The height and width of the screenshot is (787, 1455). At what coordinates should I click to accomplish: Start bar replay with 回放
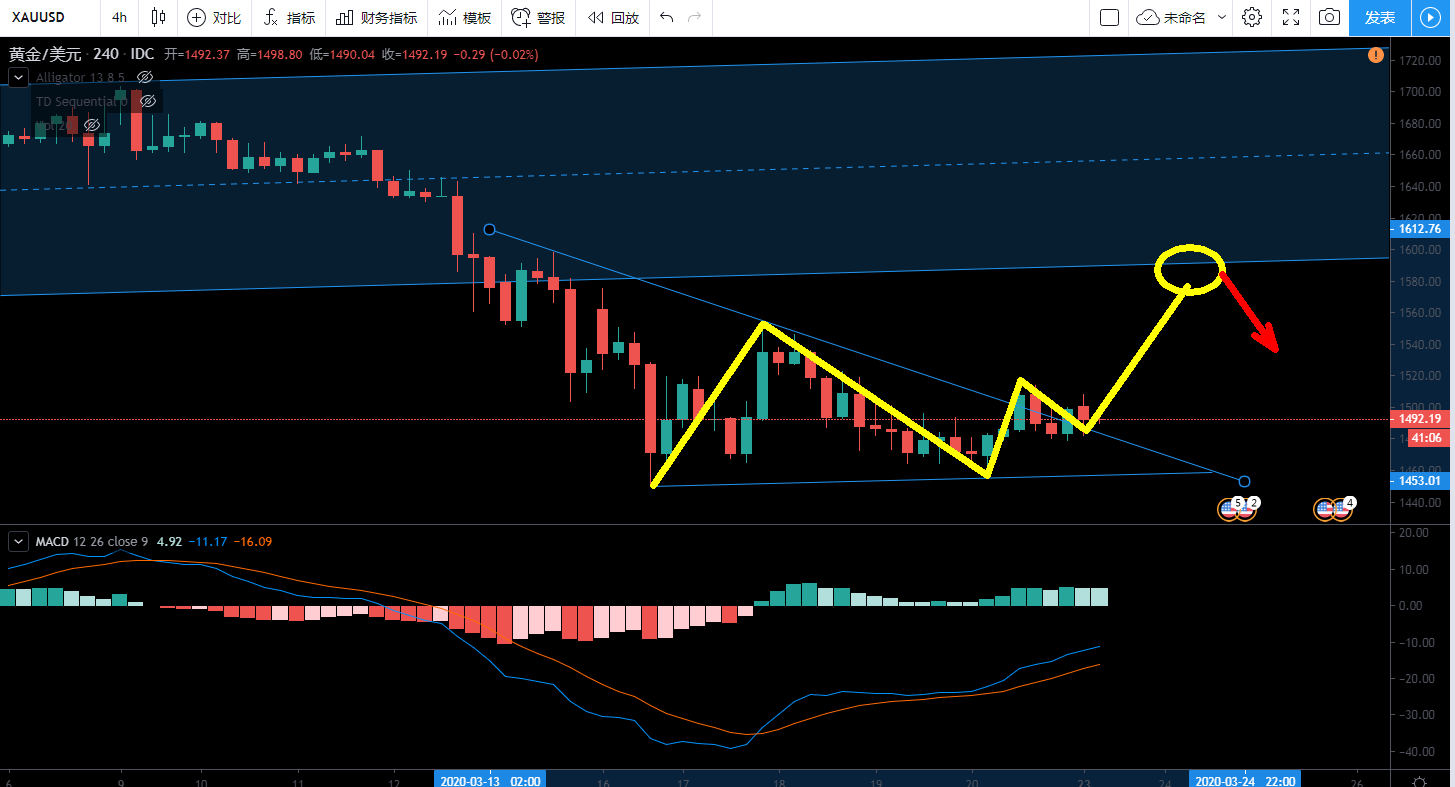613,17
